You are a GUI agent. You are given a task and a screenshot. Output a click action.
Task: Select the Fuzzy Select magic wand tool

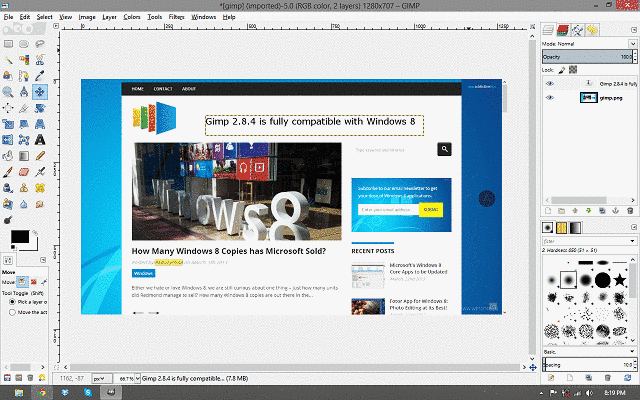(x=8, y=60)
